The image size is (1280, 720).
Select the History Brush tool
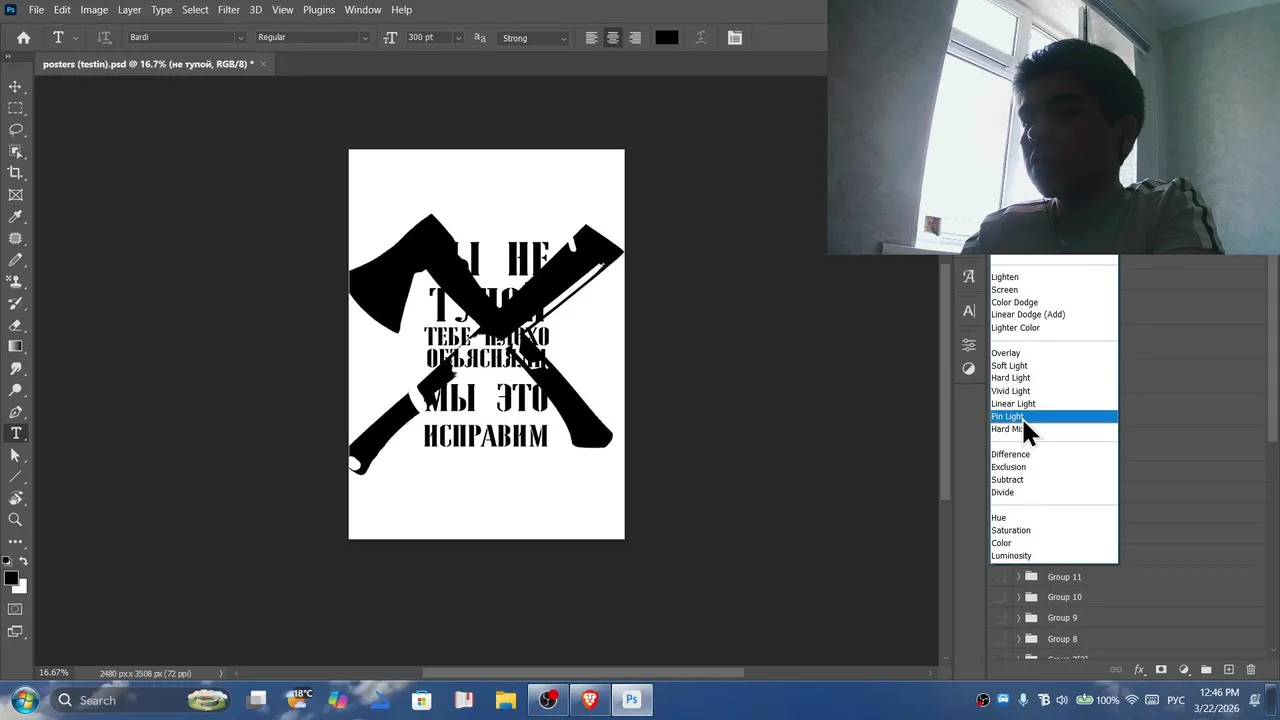click(15, 303)
